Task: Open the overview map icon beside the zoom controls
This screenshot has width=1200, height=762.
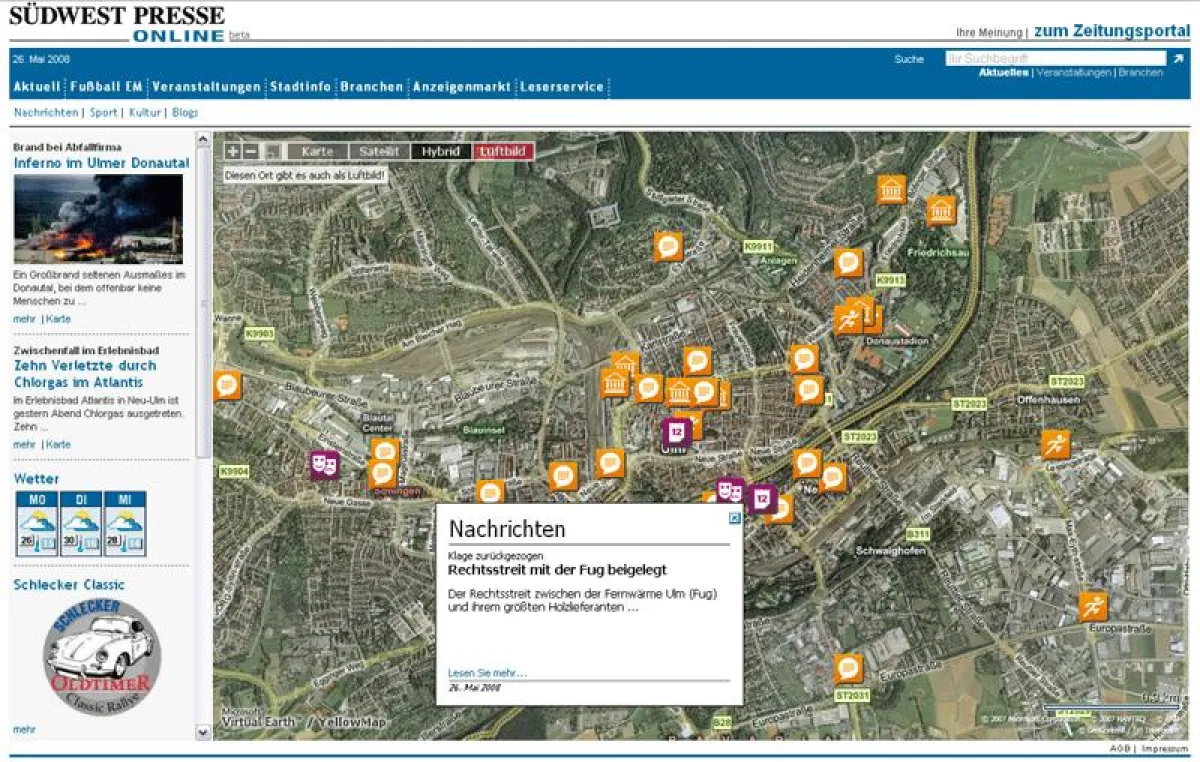Action: pos(272,153)
